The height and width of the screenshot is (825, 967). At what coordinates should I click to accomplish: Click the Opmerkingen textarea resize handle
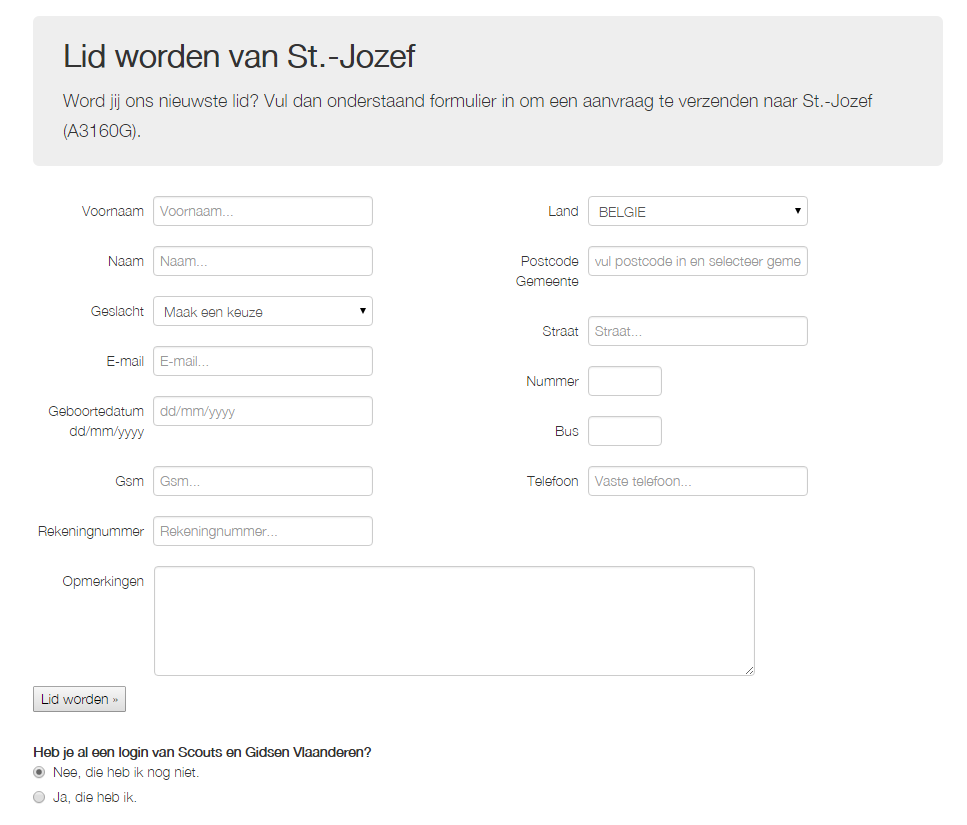(x=749, y=670)
